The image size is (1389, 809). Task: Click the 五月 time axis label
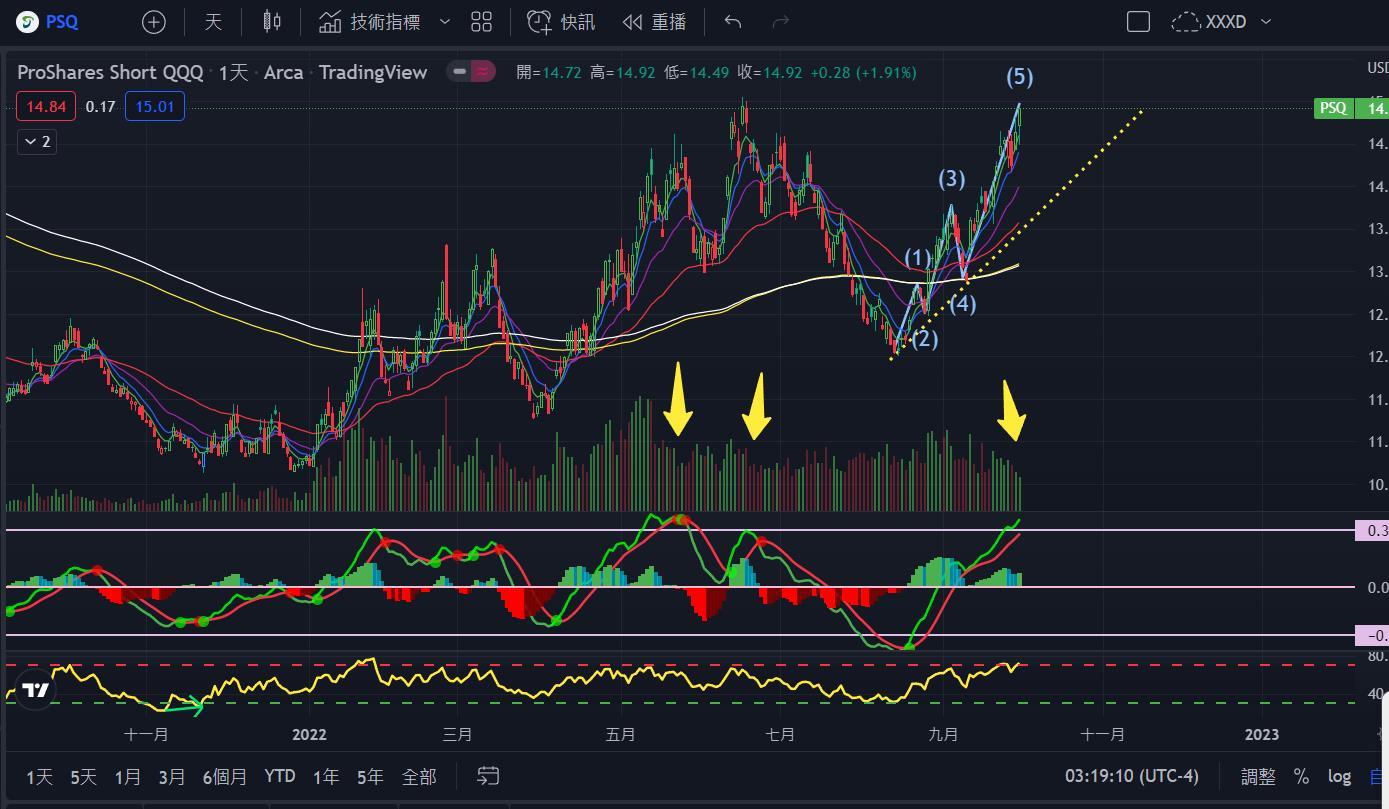point(620,735)
